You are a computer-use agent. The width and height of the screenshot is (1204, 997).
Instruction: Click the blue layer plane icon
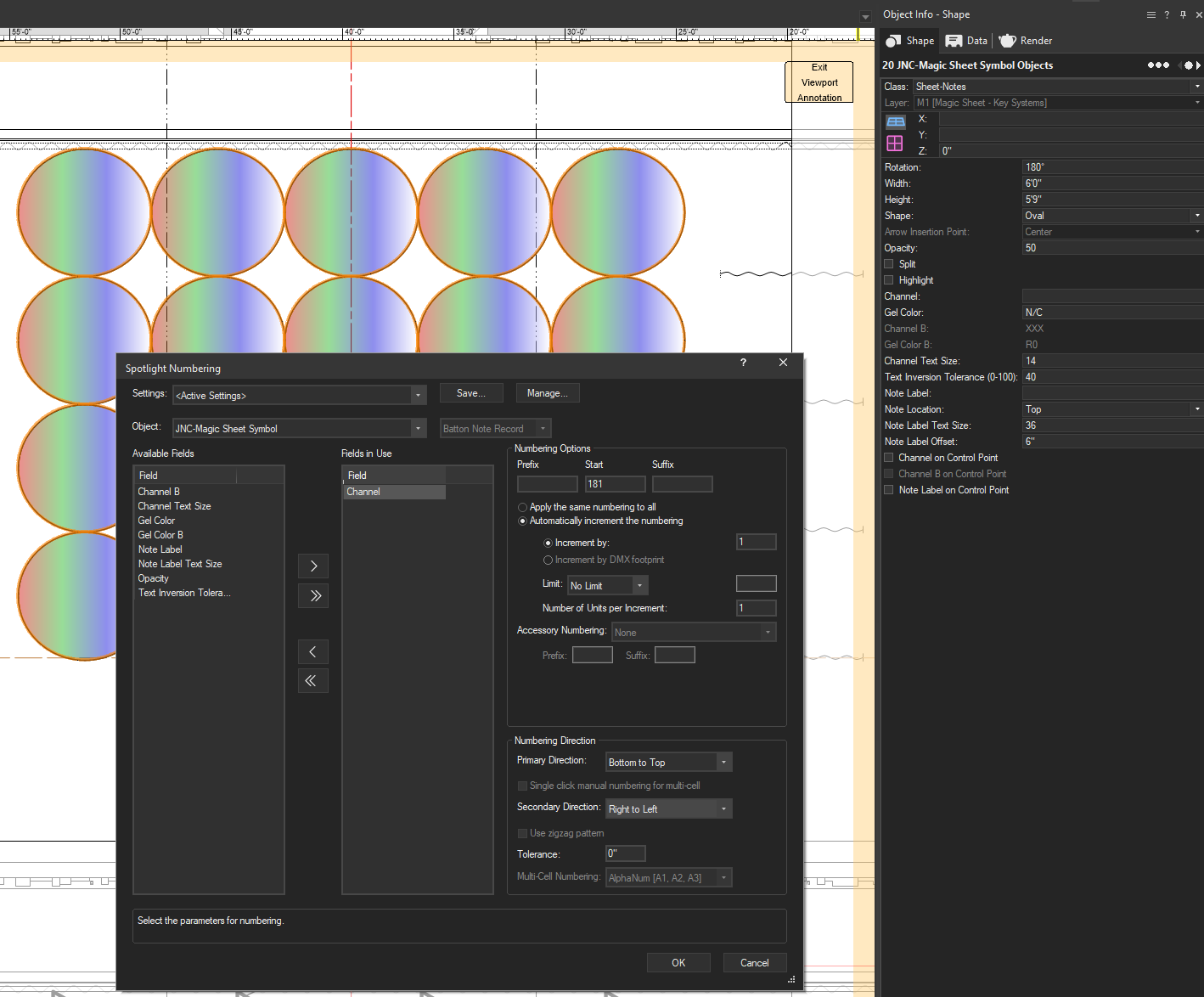pos(895,121)
